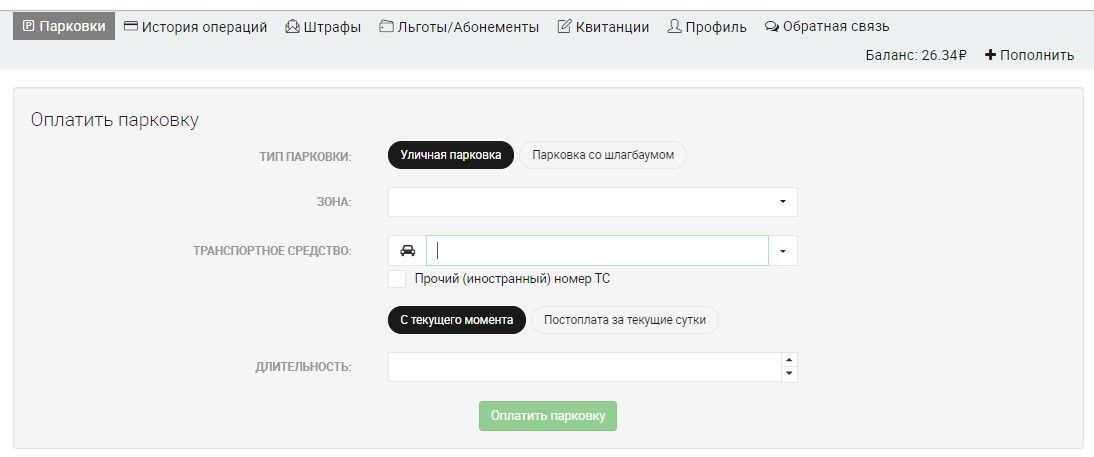Click inside the Длительность input field
Viewport: 1094px width, 457px height.
coord(585,367)
